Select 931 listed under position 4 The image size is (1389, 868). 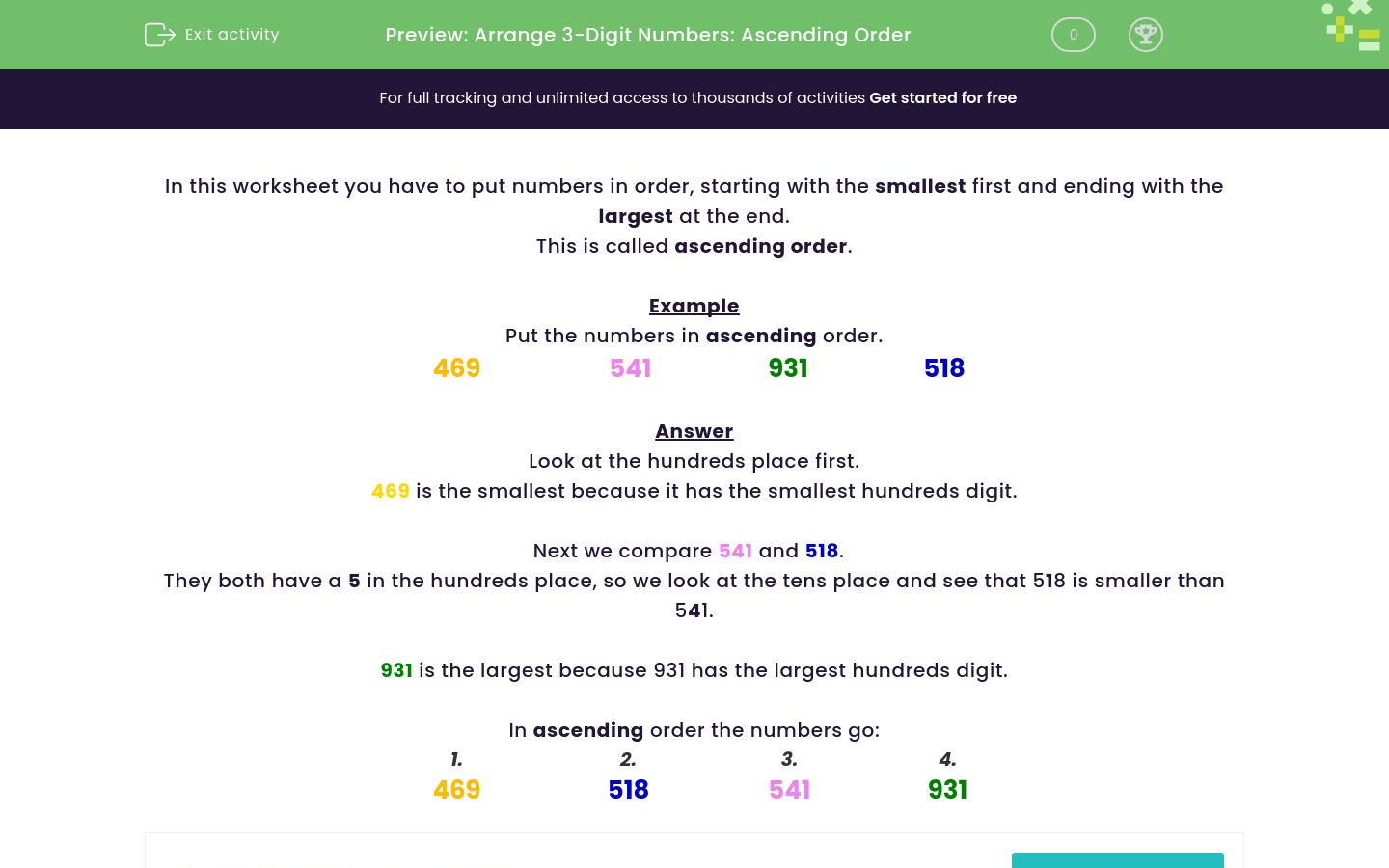pyautogui.click(x=947, y=789)
